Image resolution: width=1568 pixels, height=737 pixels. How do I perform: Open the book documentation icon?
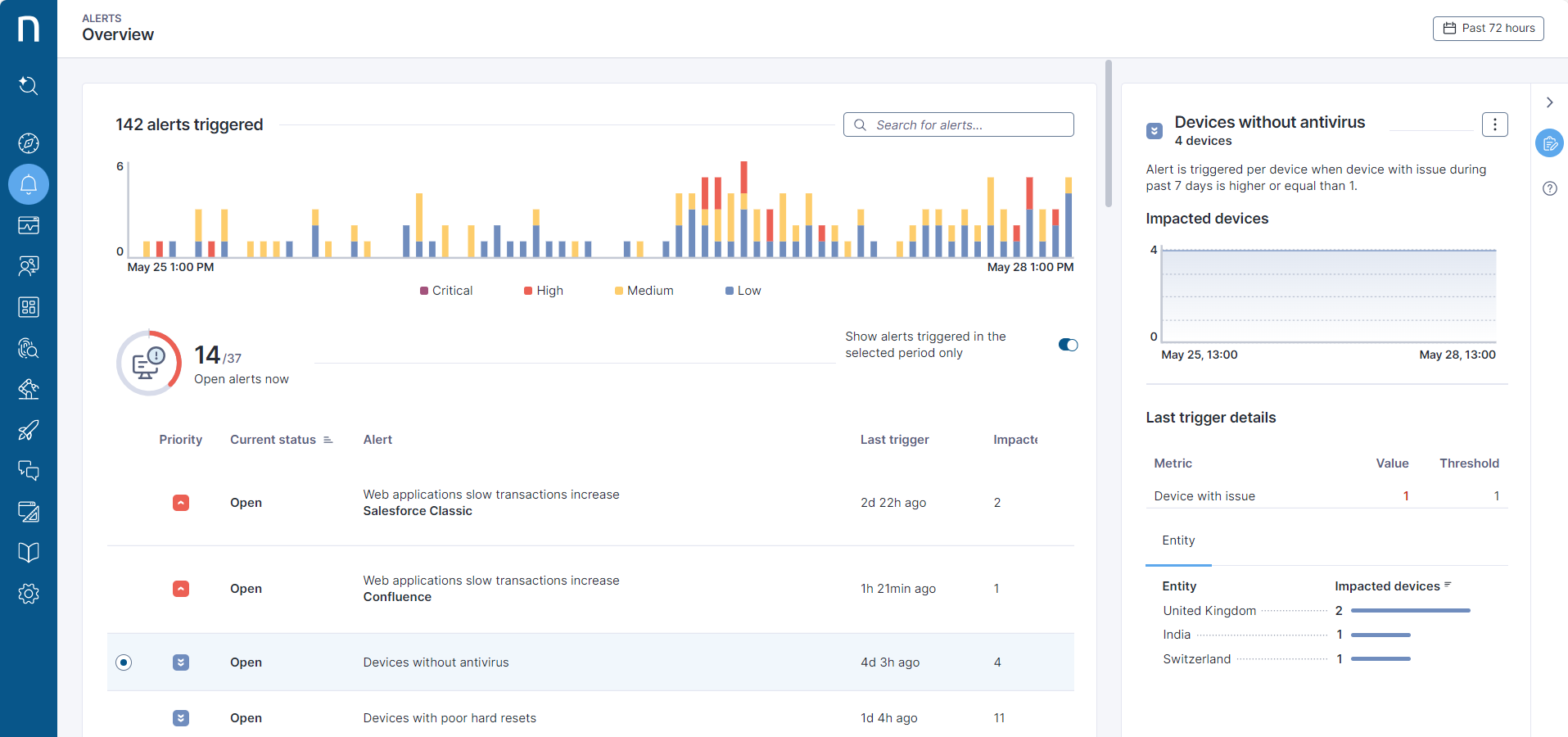(29, 553)
